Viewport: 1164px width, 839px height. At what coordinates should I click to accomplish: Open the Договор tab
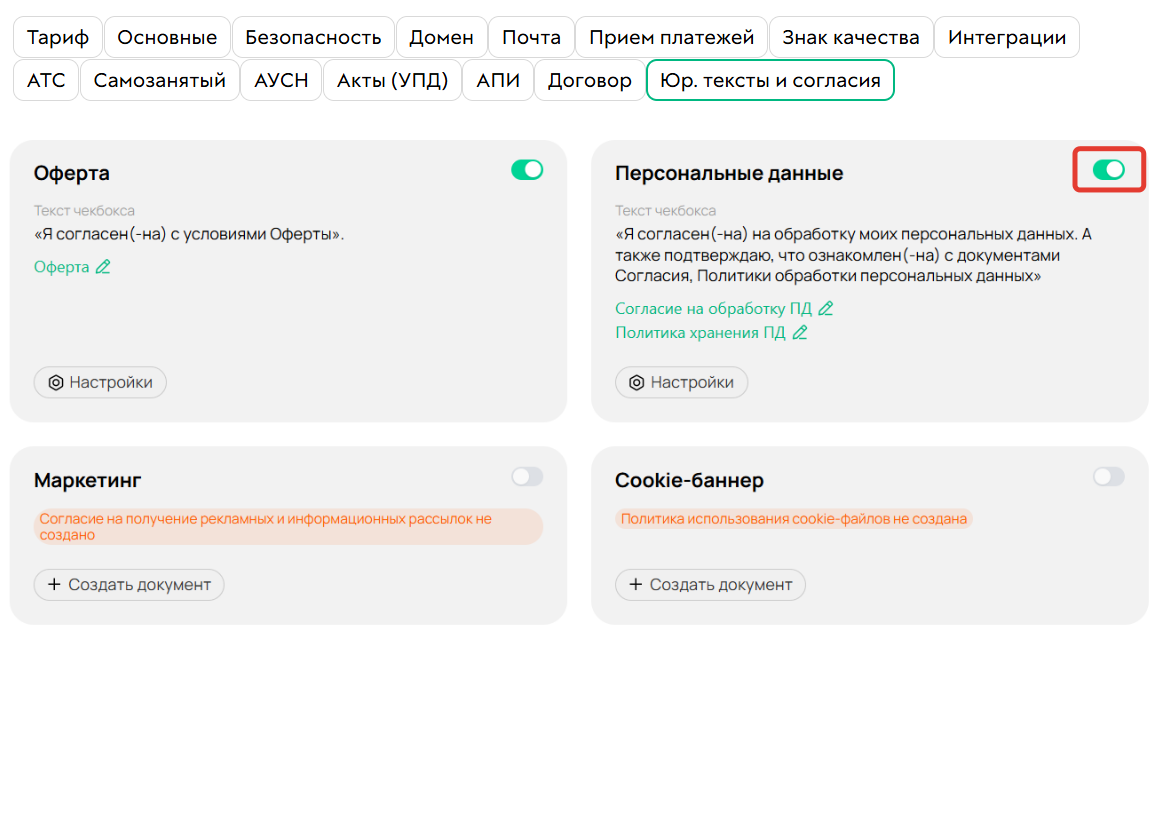589,80
